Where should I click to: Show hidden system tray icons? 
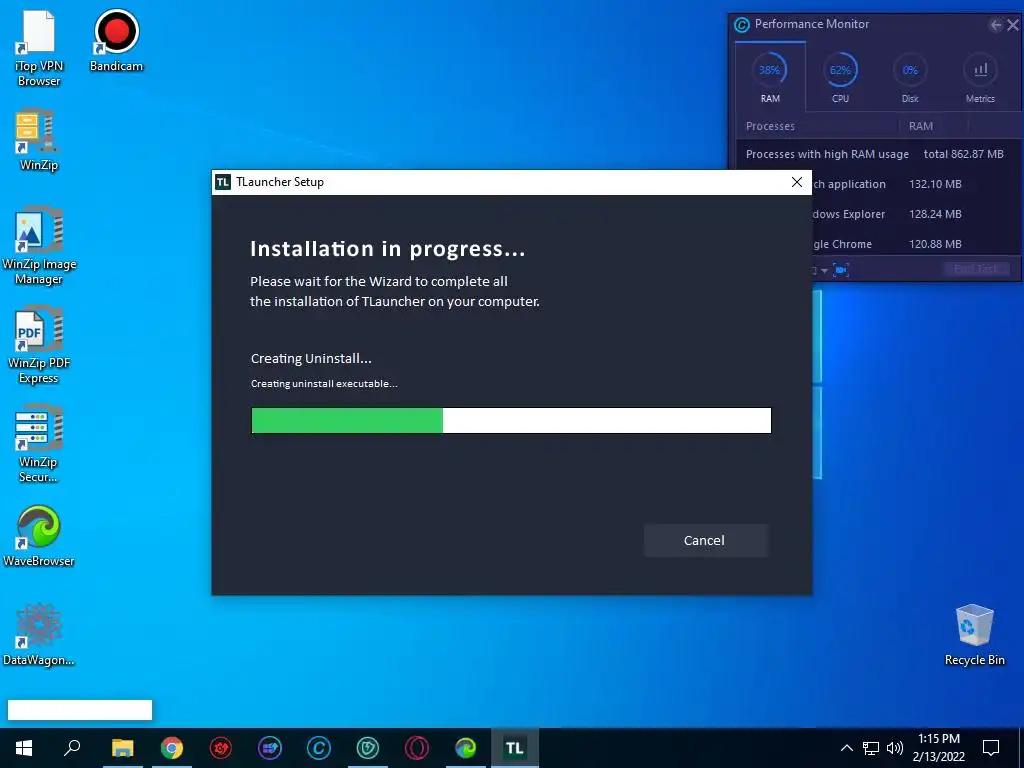(846, 748)
